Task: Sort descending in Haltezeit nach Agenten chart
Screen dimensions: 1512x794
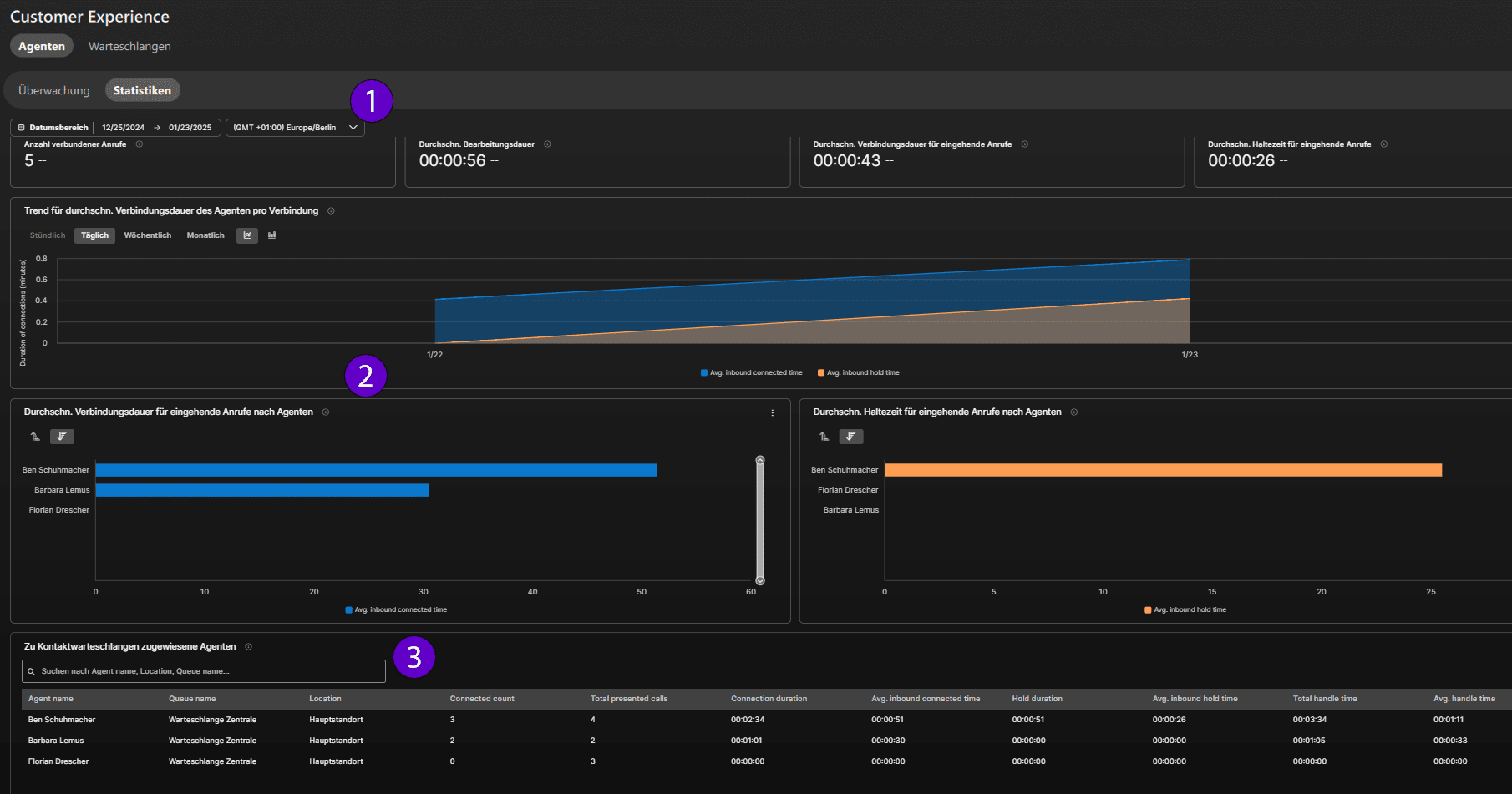Action: coord(851,437)
